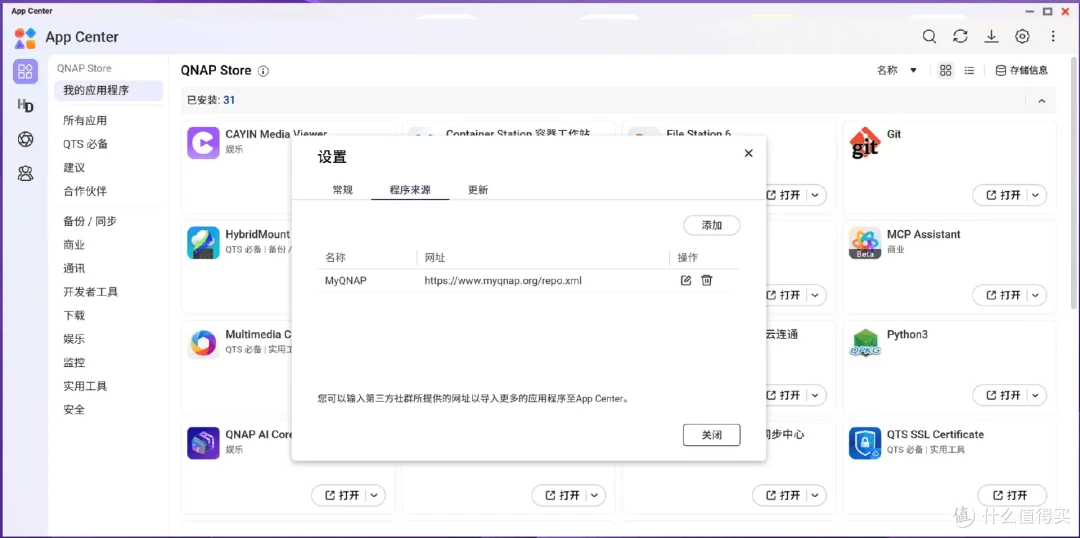
Task: Select the aperture-shaped sidebar icon
Action: (x=25, y=139)
